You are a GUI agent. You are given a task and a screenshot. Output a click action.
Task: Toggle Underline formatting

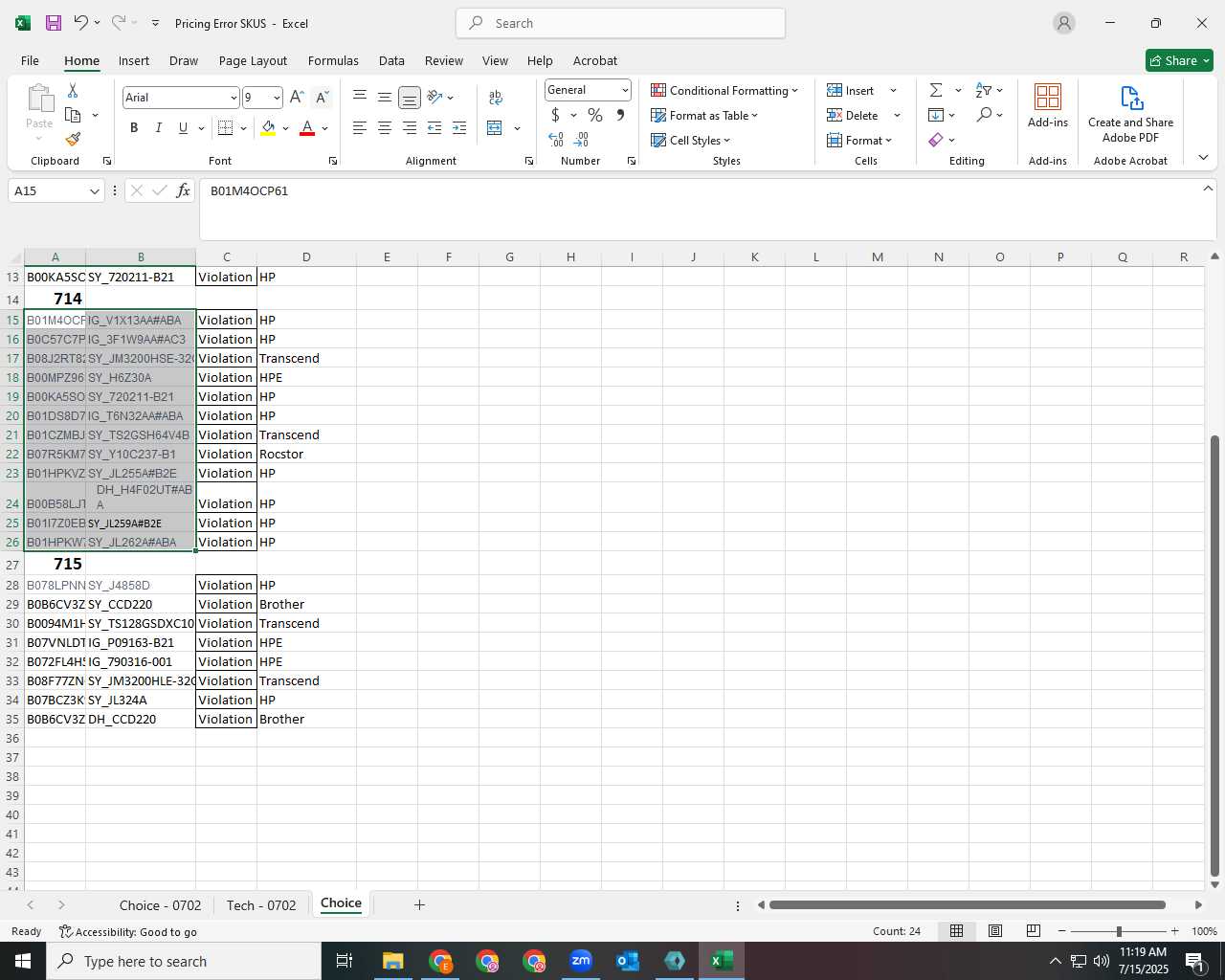(183, 128)
